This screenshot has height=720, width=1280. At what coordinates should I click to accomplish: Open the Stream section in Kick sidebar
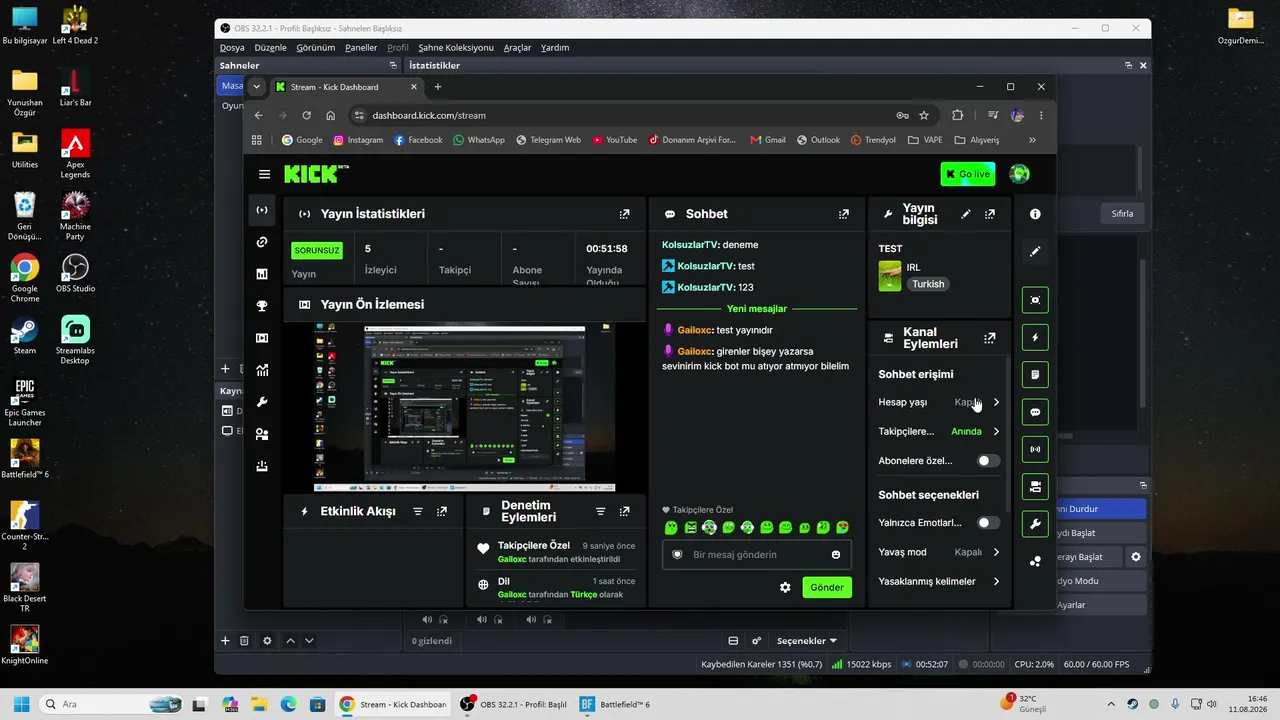click(262, 210)
